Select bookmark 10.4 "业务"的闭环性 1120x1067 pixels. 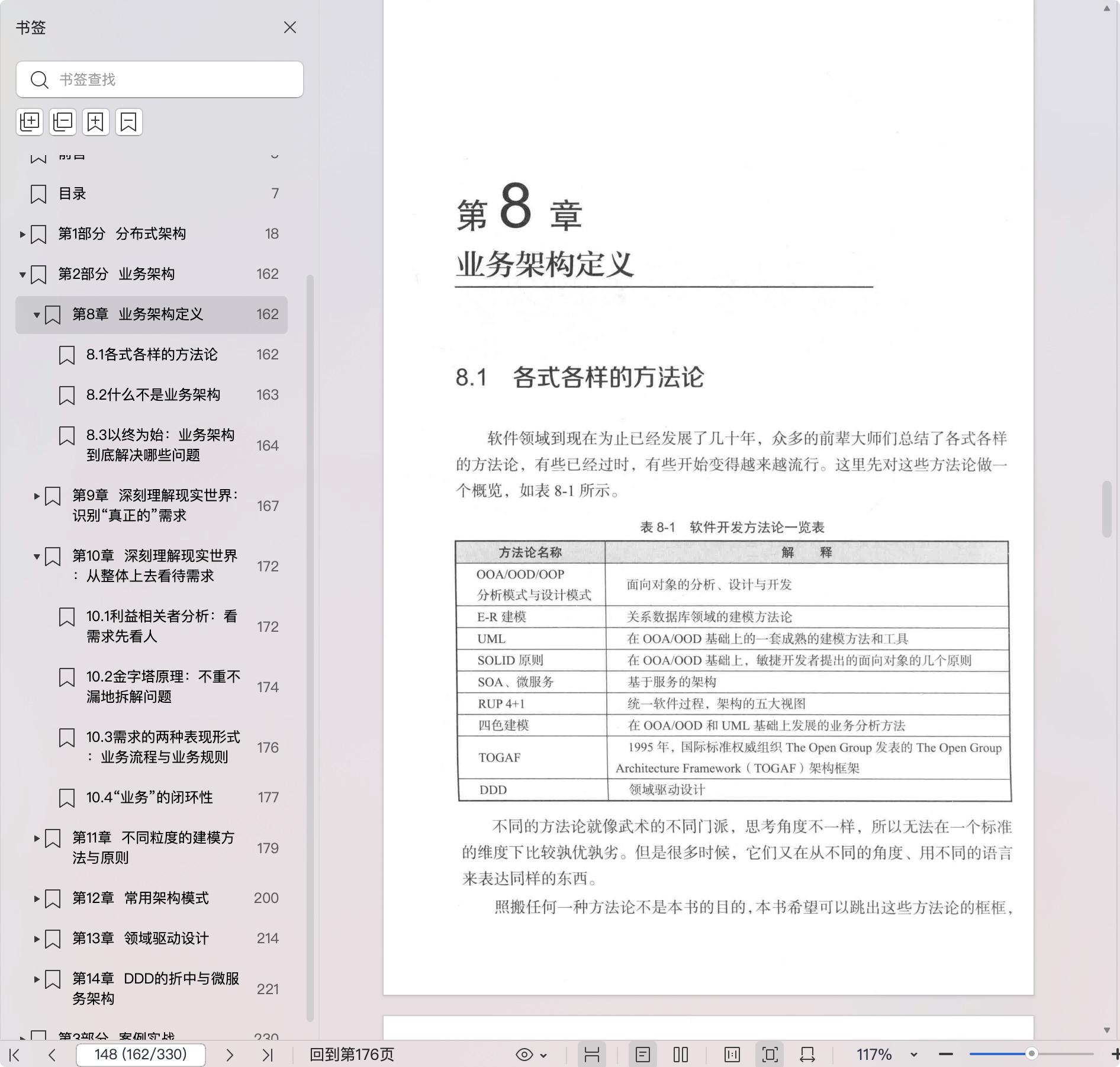pos(149,798)
